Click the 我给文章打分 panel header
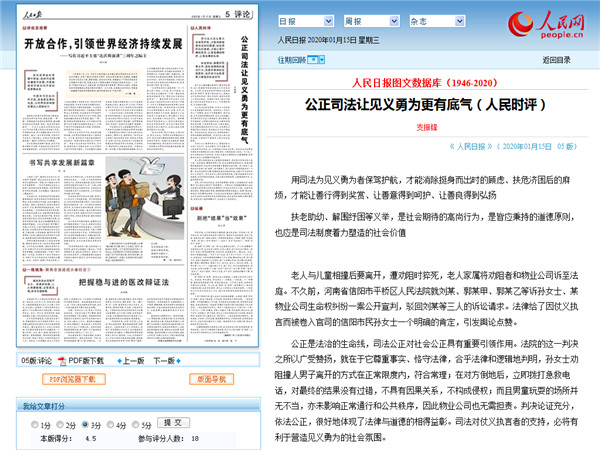This screenshot has height=450, width=600. tap(138, 406)
